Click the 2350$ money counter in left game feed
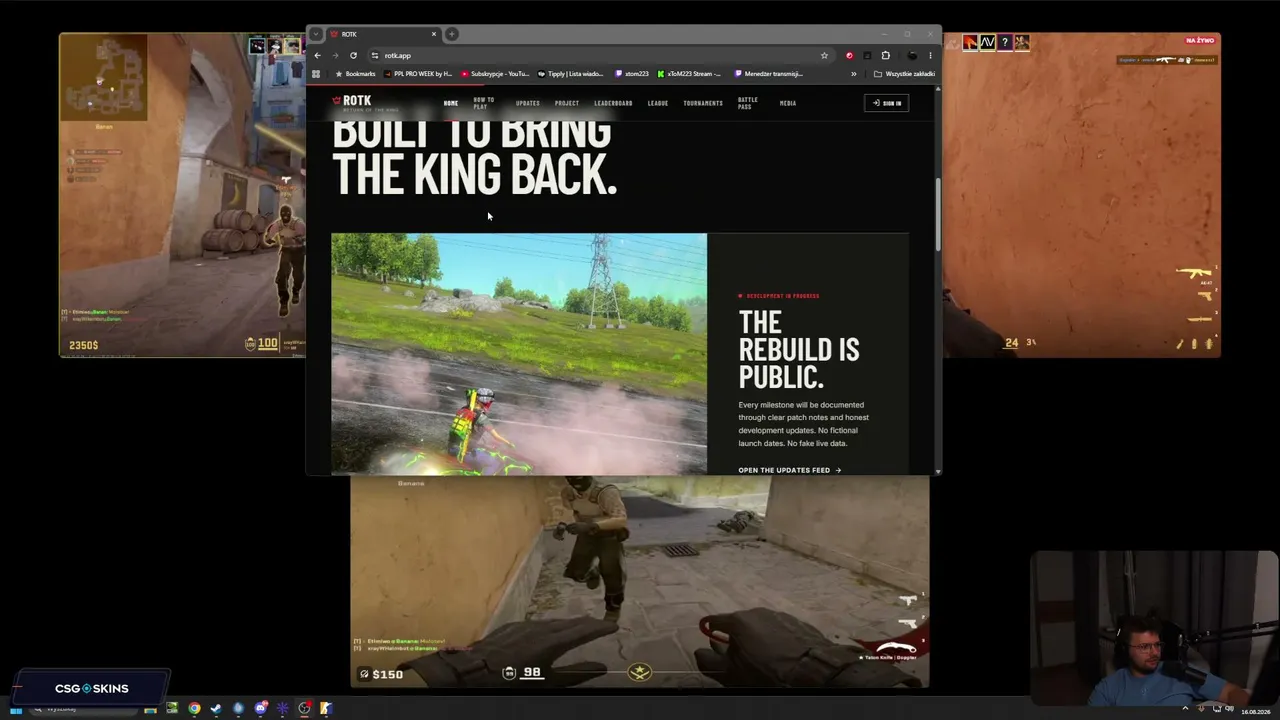 (83, 346)
